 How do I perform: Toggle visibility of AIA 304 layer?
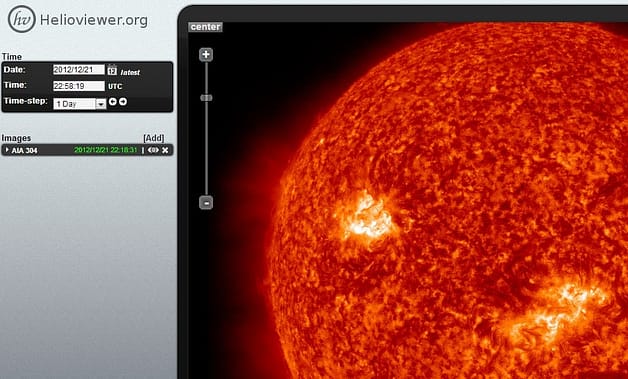pyautogui.click(x=153, y=150)
